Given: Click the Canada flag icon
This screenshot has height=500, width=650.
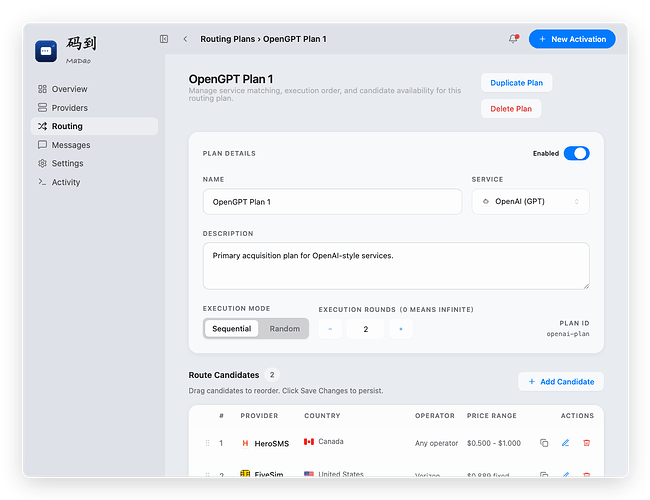Looking at the screenshot, I should tap(309, 442).
